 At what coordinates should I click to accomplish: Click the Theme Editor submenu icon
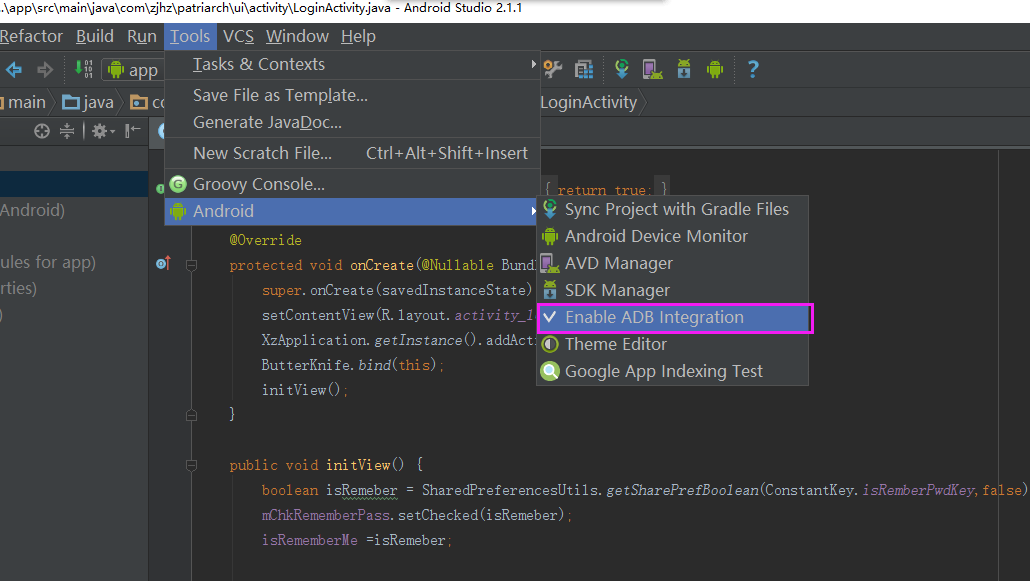[550, 344]
